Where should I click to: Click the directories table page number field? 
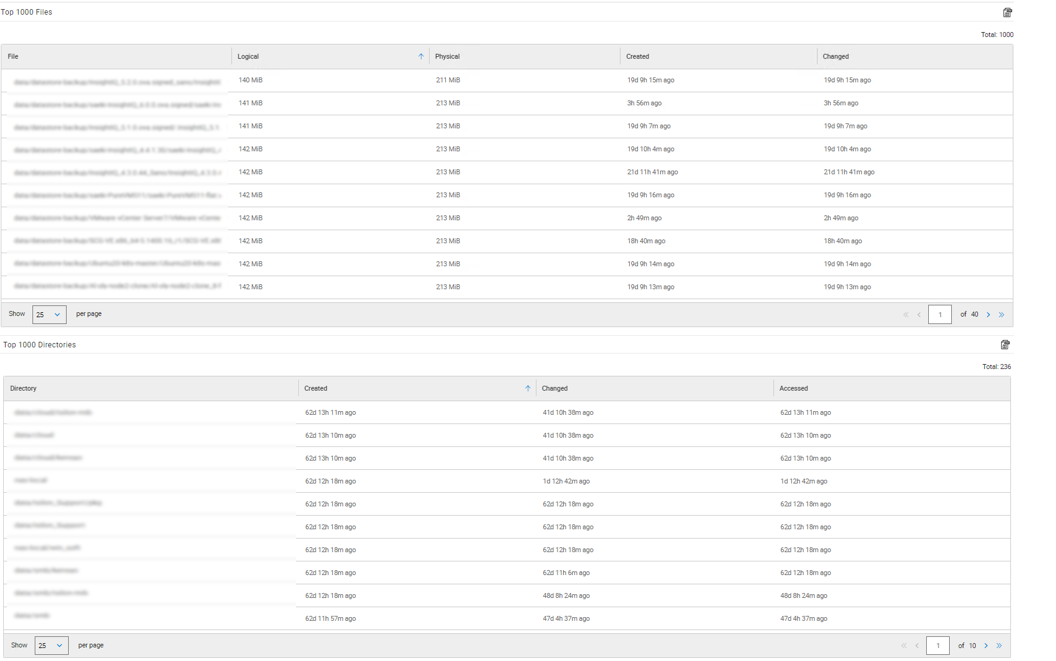click(x=937, y=646)
